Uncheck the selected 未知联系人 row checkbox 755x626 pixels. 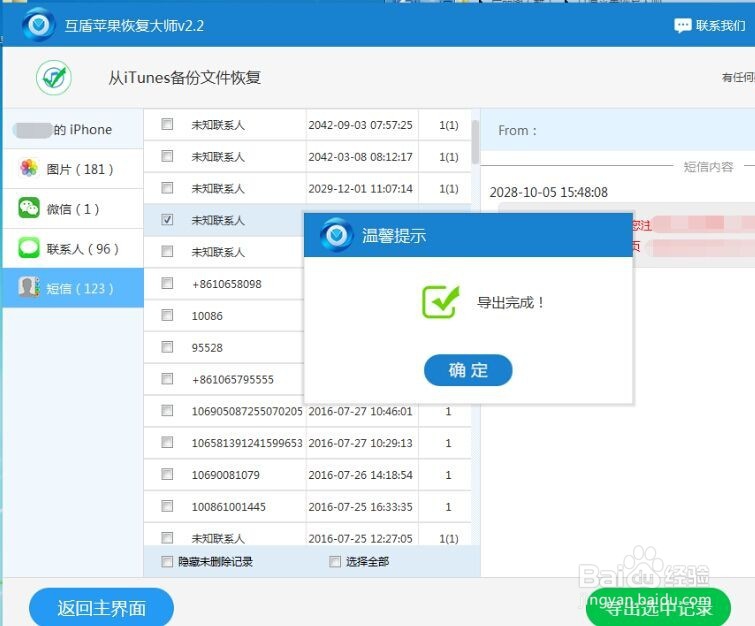pyautogui.click(x=167, y=220)
